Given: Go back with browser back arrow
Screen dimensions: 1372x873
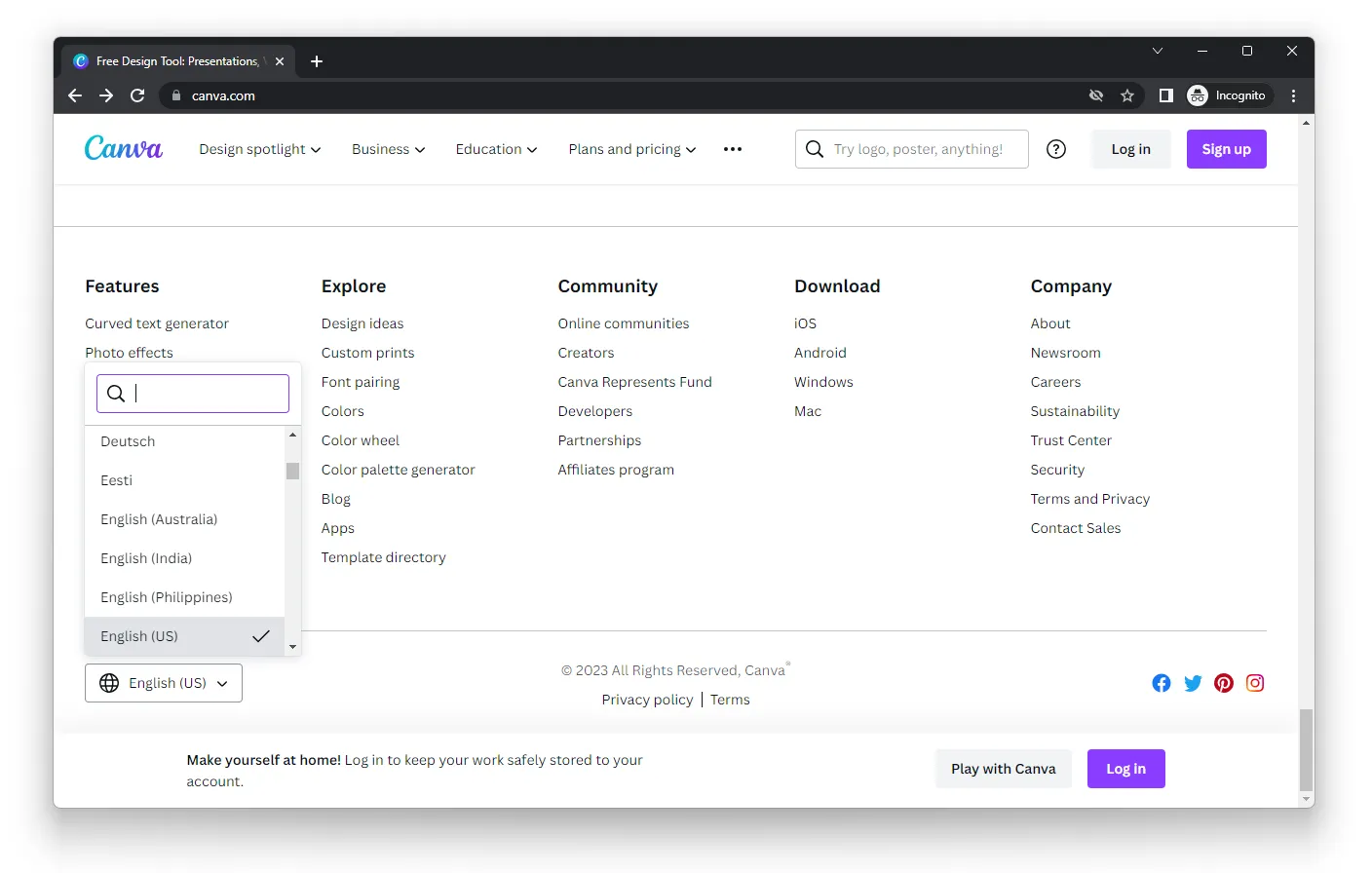Looking at the screenshot, I should [75, 95].
